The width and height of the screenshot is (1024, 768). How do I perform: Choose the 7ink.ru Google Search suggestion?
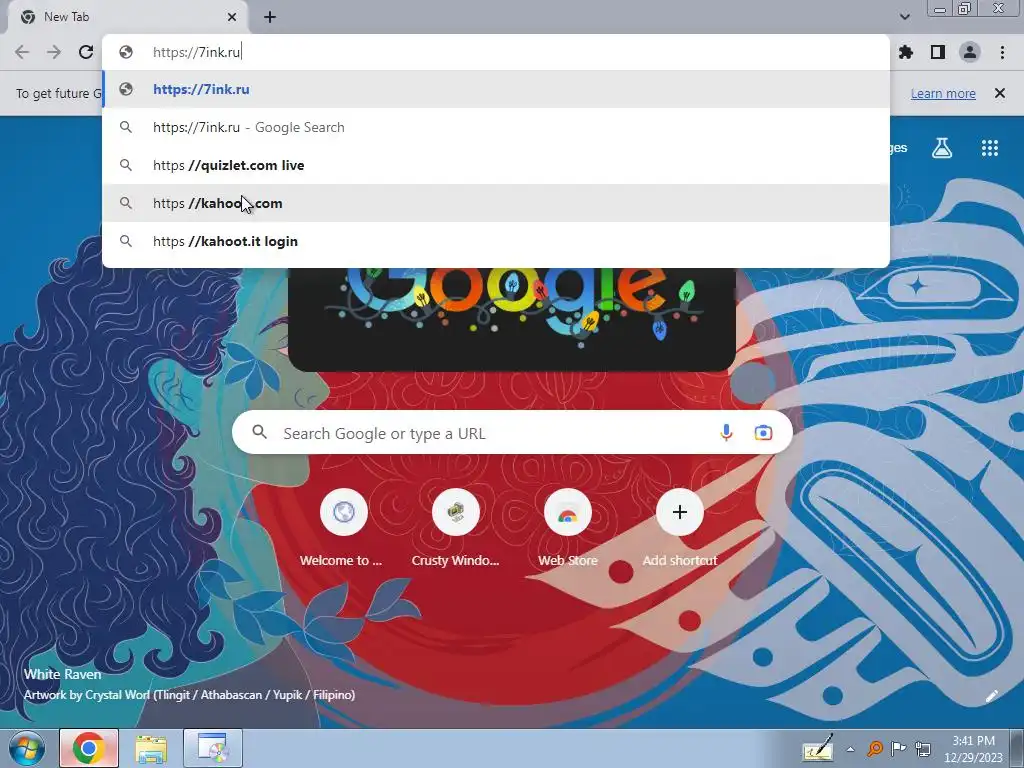(496, 127)
